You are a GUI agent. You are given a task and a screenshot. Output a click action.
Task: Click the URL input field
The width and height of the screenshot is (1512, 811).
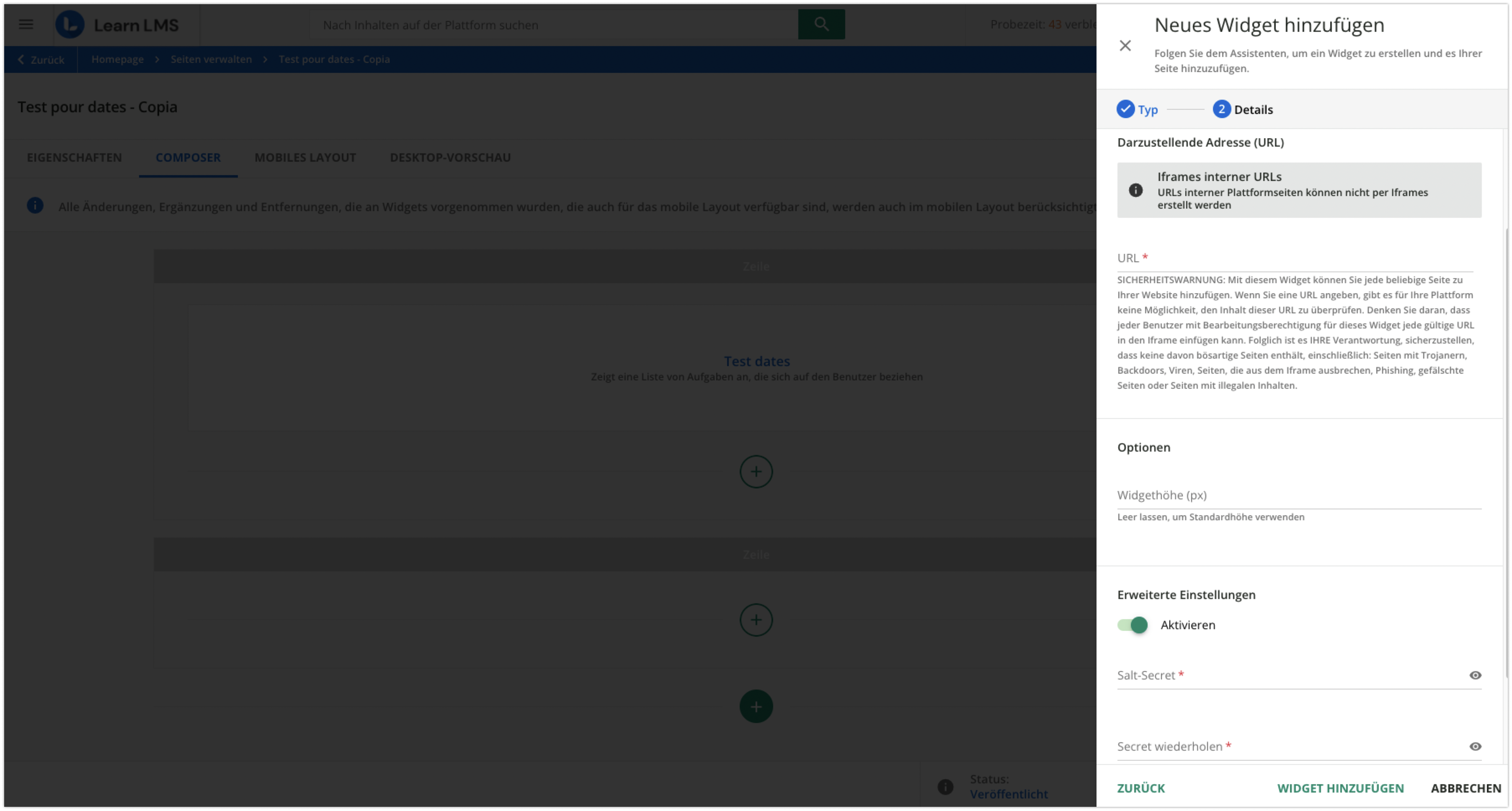[1295, 258]
